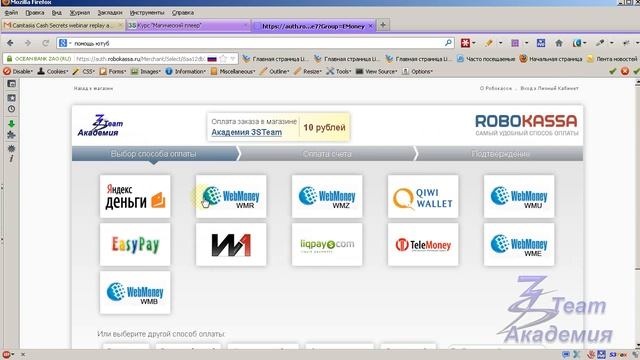Click the sidebar clock history icon

tap(11, 109)
